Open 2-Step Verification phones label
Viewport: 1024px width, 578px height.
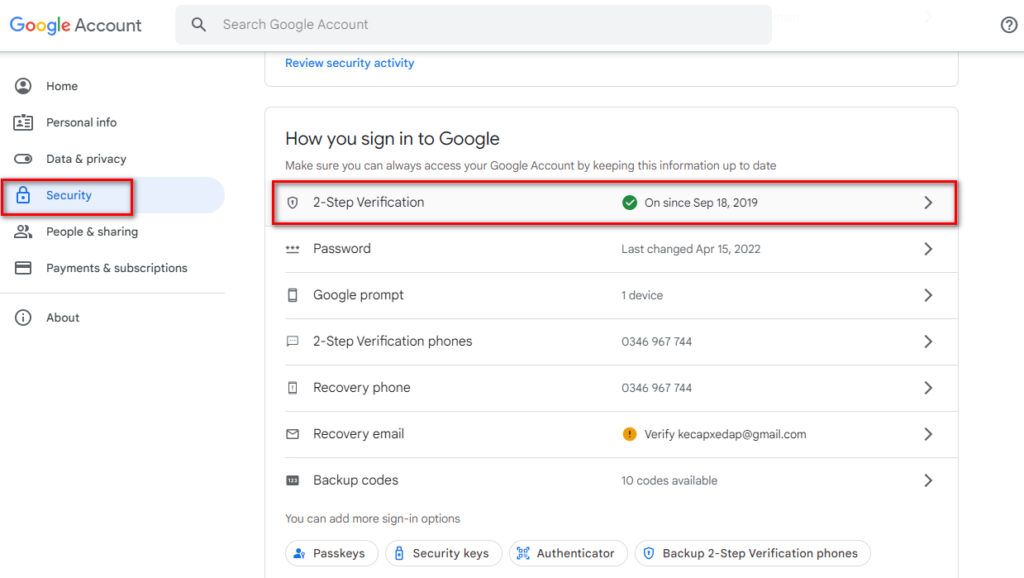pyautogui.click(x=392, y=341)
